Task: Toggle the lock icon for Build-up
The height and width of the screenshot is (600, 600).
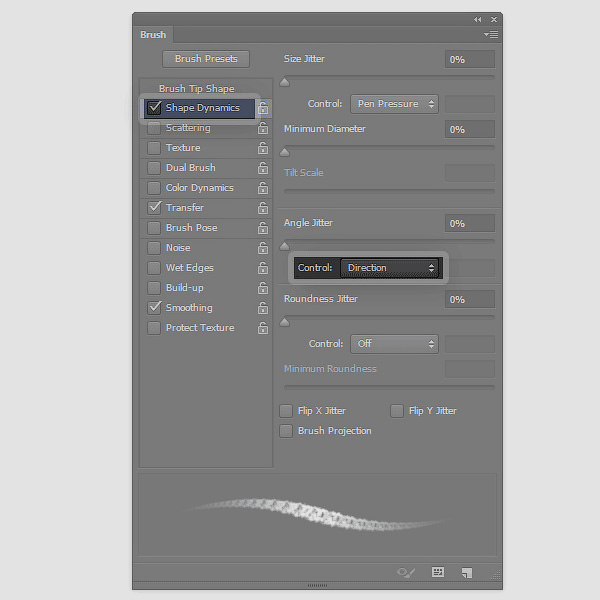Action: point(263,288)
